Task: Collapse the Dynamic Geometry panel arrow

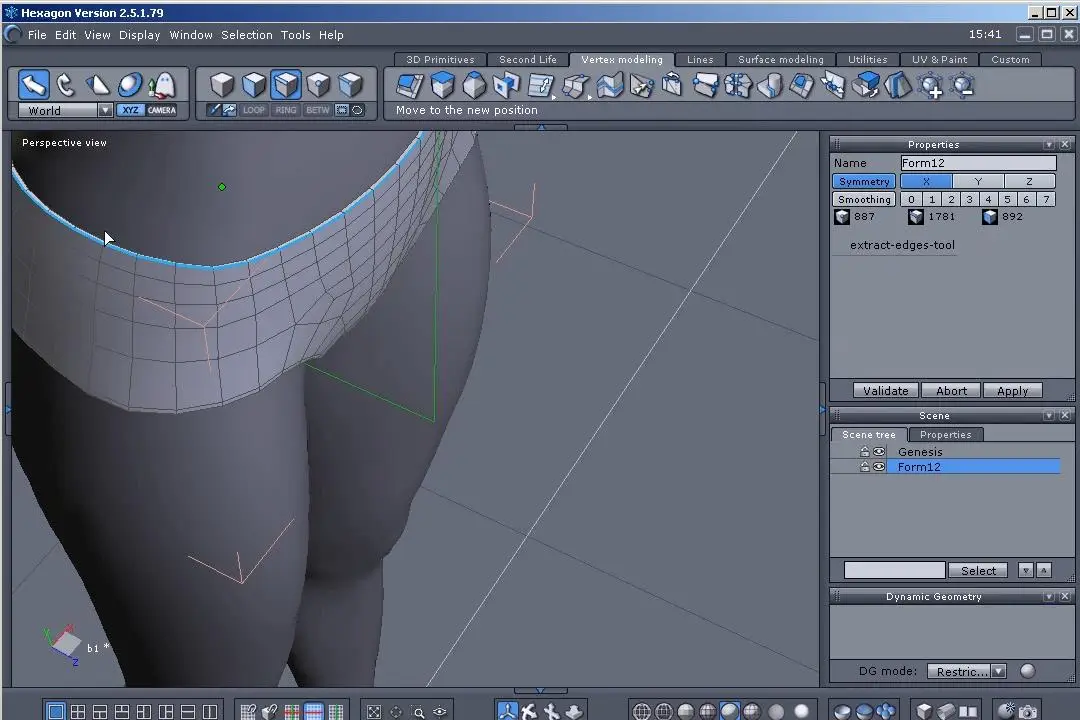Action: click(1049, 597)
